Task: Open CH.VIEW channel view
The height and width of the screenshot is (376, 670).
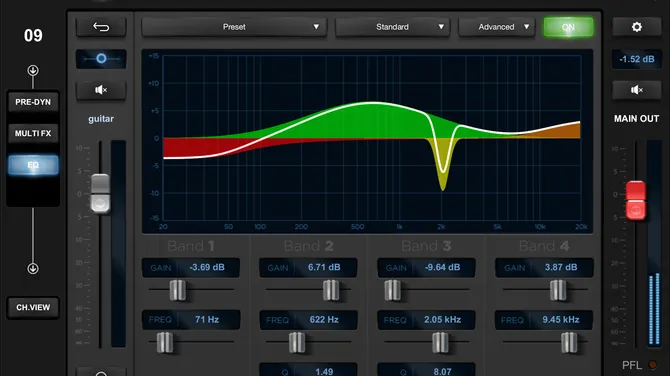Action: (x=33, y=307)
